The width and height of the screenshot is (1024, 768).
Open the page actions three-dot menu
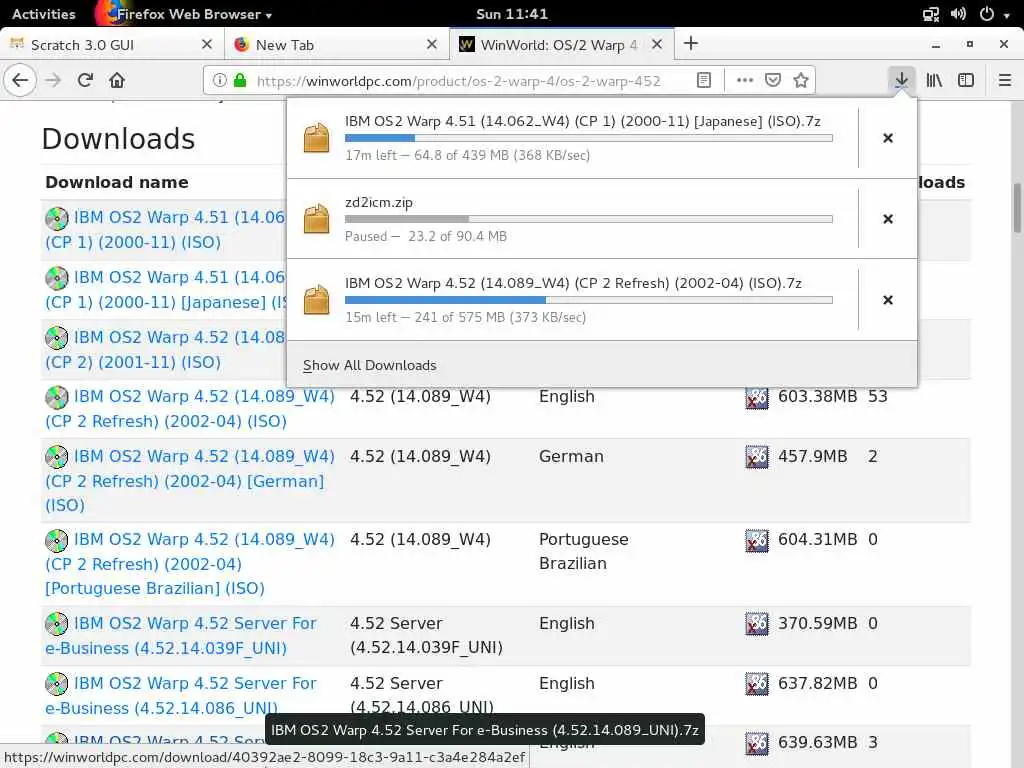(x=744, y=80)
